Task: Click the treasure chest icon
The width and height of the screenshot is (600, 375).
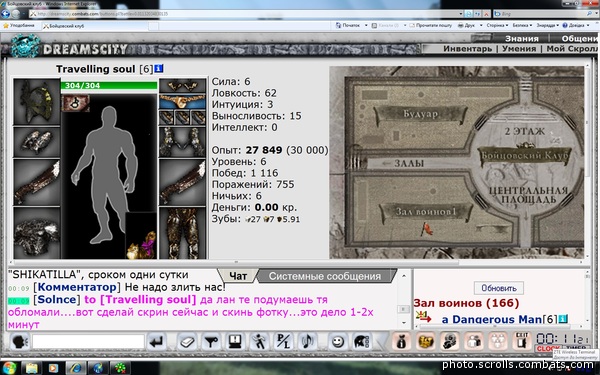Action: 425,341
